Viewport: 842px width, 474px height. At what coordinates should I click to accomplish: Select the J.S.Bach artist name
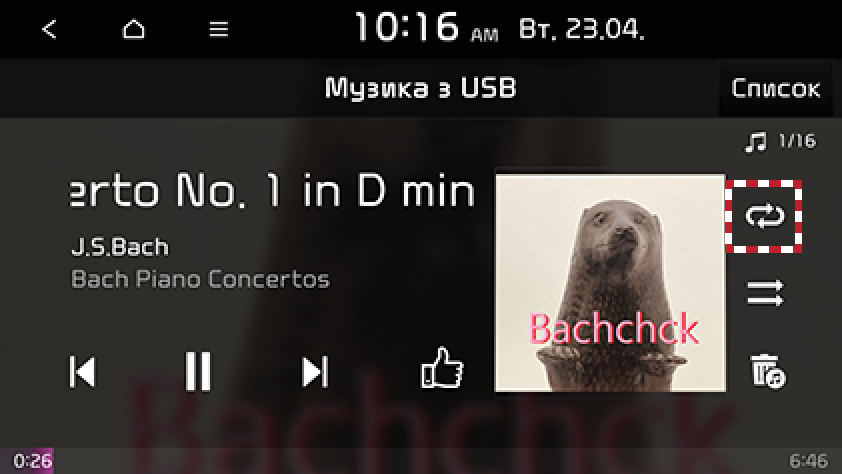tap(120, 247)
